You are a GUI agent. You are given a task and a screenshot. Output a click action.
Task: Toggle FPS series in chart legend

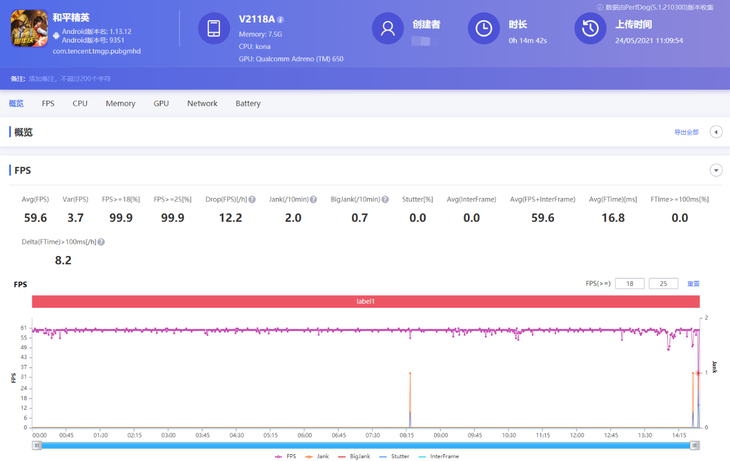click(285, 456)
